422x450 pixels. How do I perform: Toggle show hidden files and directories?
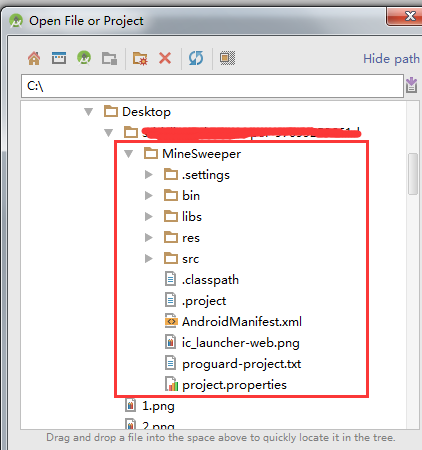(227, 58)
